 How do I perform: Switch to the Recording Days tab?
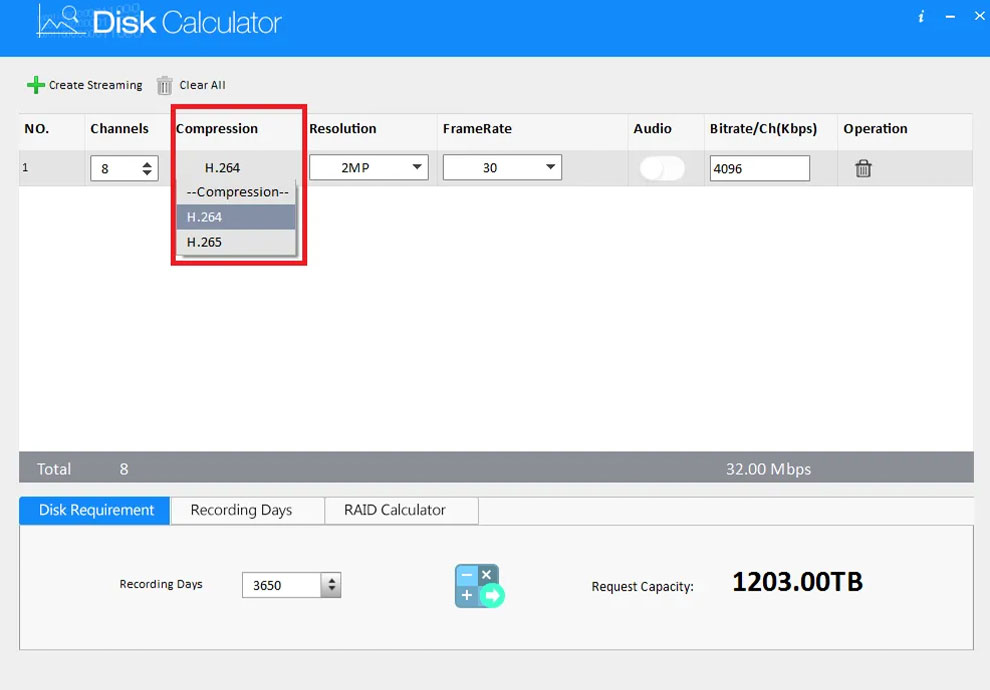tap(248, 510)
